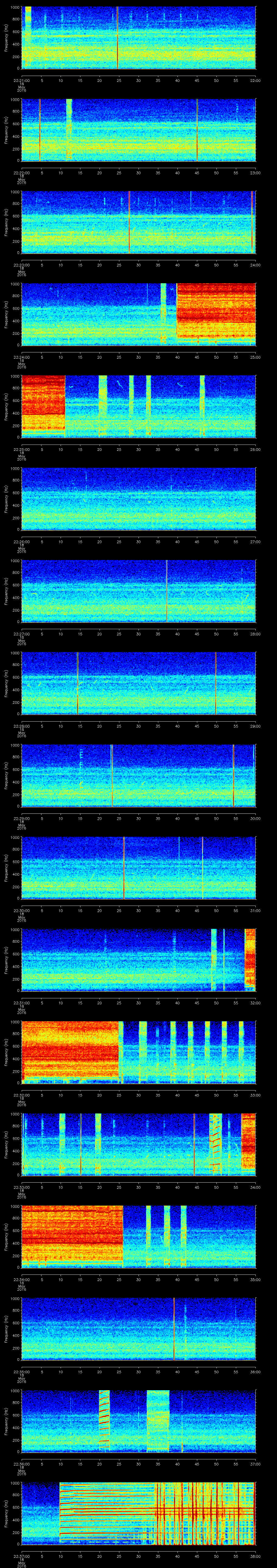Click the spectrogram panel starting at 22:32:00
The image size is (277, 1568).
[x=139, y=1052]
